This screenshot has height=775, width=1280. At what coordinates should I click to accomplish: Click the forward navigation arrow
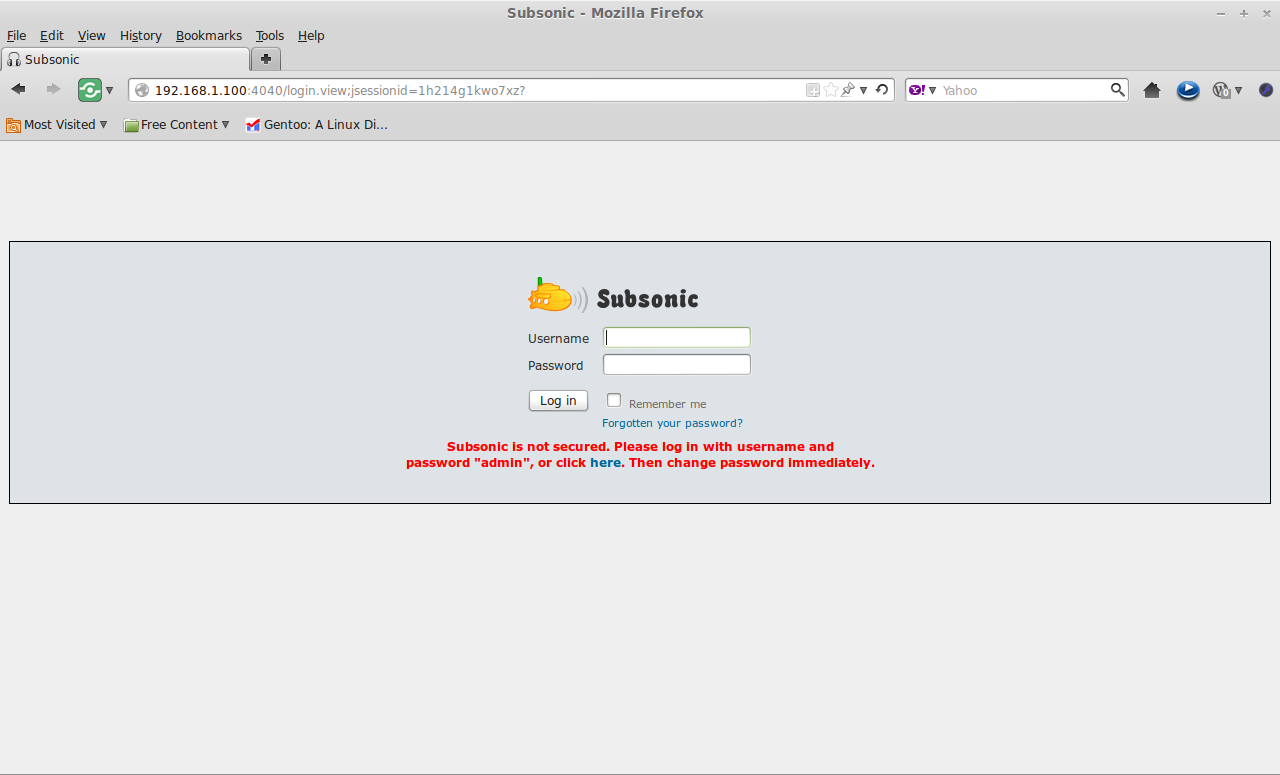click(x=53, y=90)
